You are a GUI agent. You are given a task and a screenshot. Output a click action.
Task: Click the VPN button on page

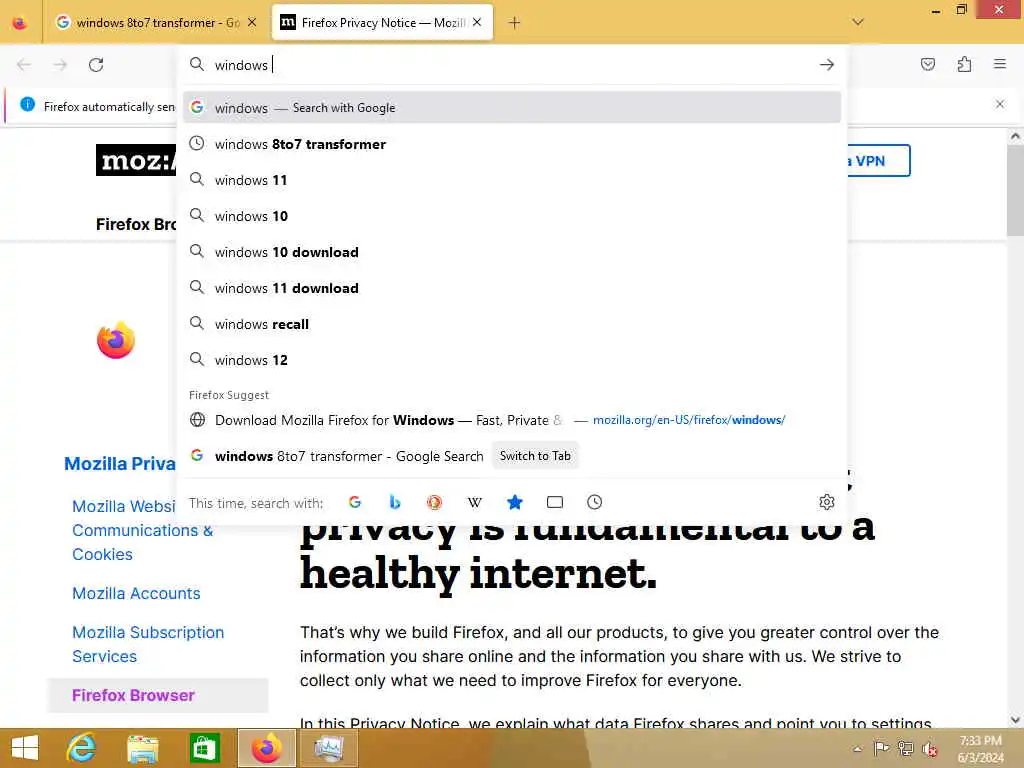coord(878,161)
